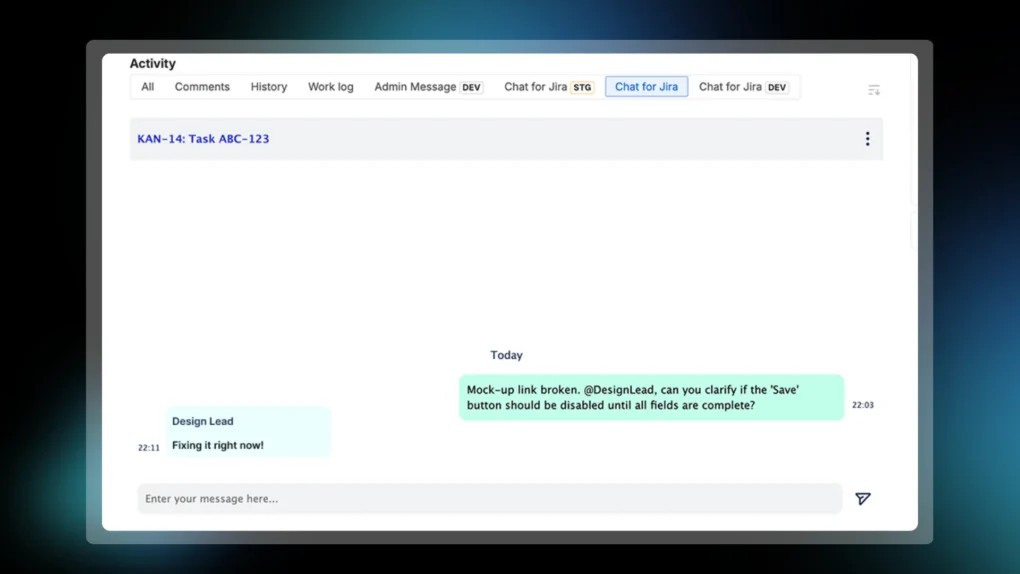Screen dimensions: 1020x574
Task: Select the green Mock-up link broken message
Action: tap(651, 397)
